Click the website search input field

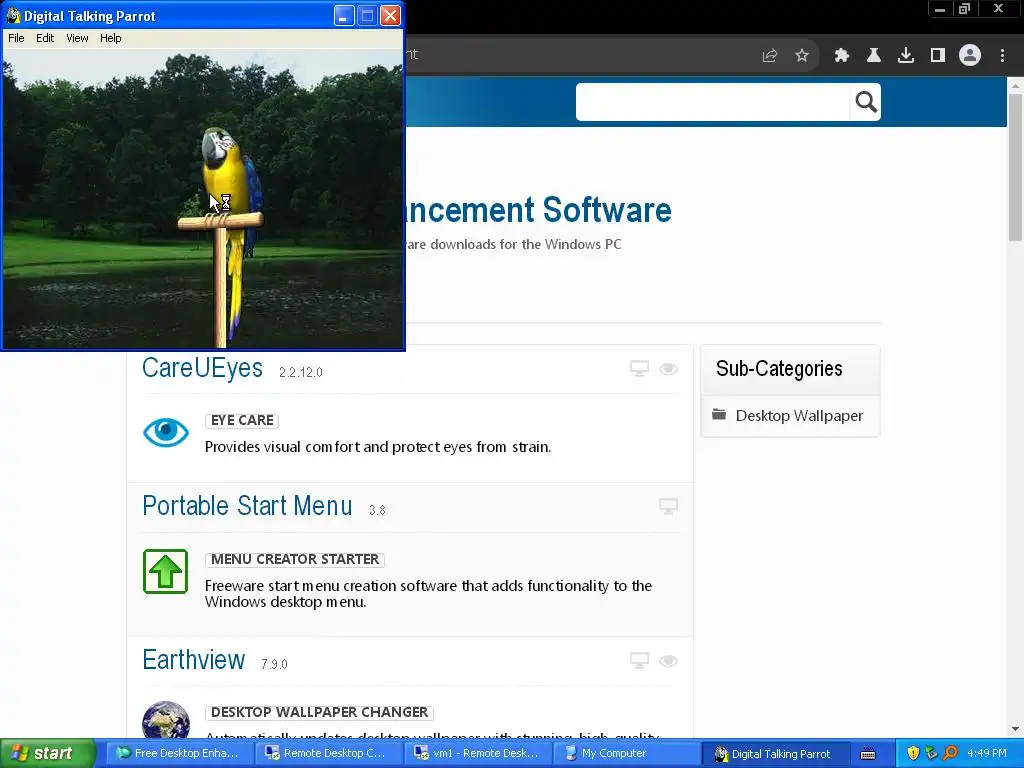[x=712, y=102]
